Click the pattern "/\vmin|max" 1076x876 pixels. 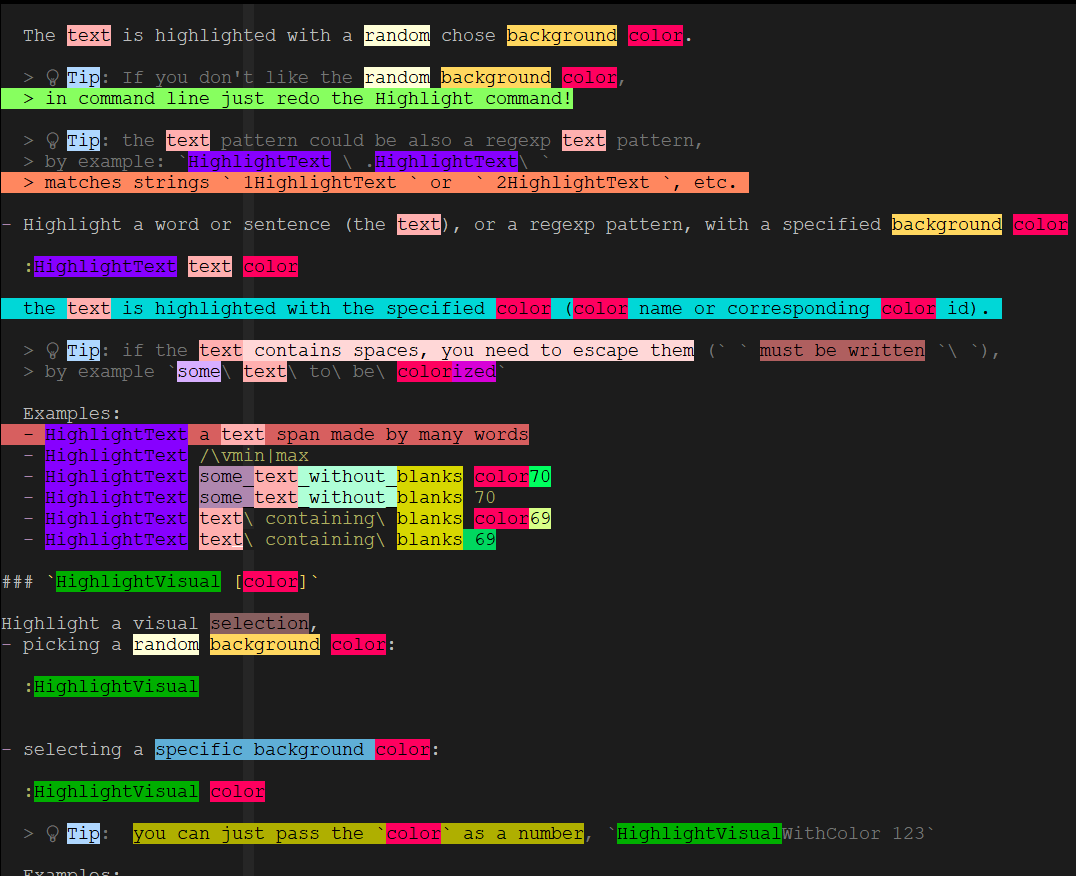point(254,455)
